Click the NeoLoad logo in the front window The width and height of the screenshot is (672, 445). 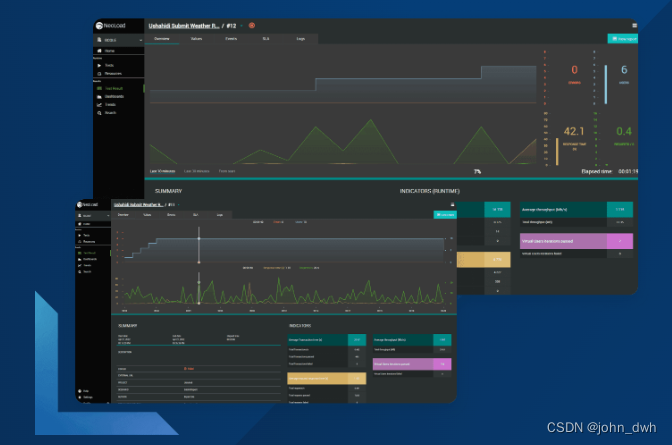[x=87, y=204]
